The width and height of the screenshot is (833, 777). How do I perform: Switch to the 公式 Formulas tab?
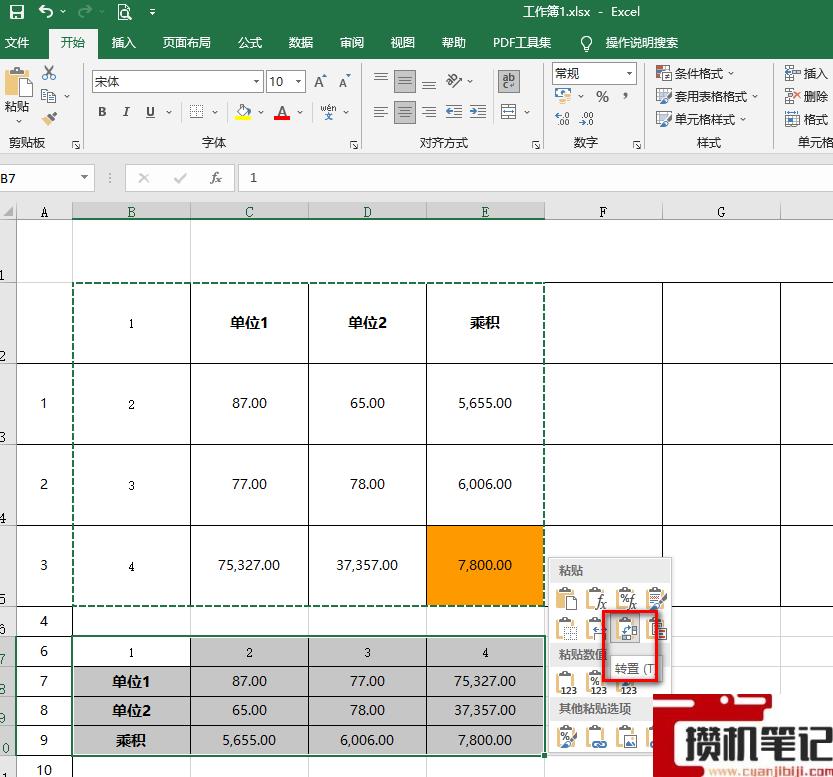click(250, 42)
